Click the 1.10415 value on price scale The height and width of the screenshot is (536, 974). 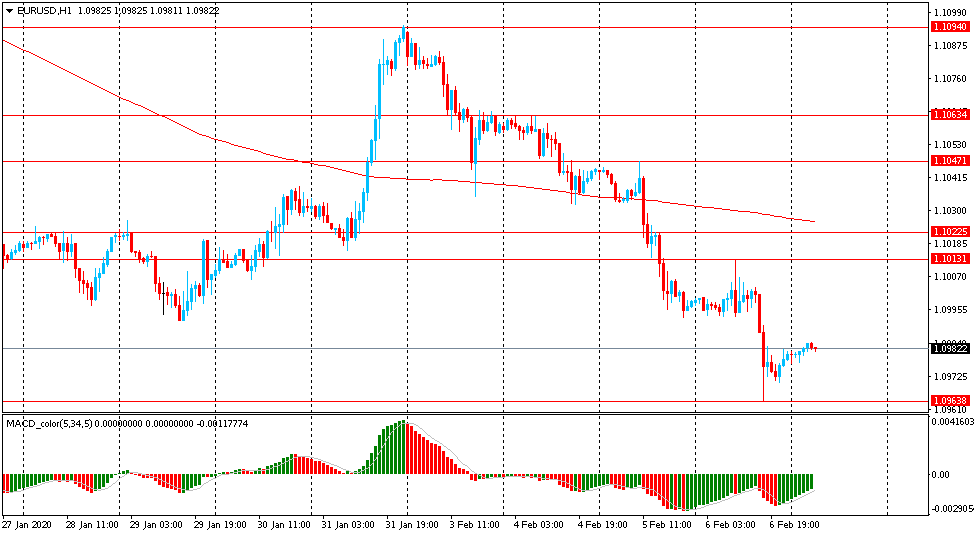point(950,178)
